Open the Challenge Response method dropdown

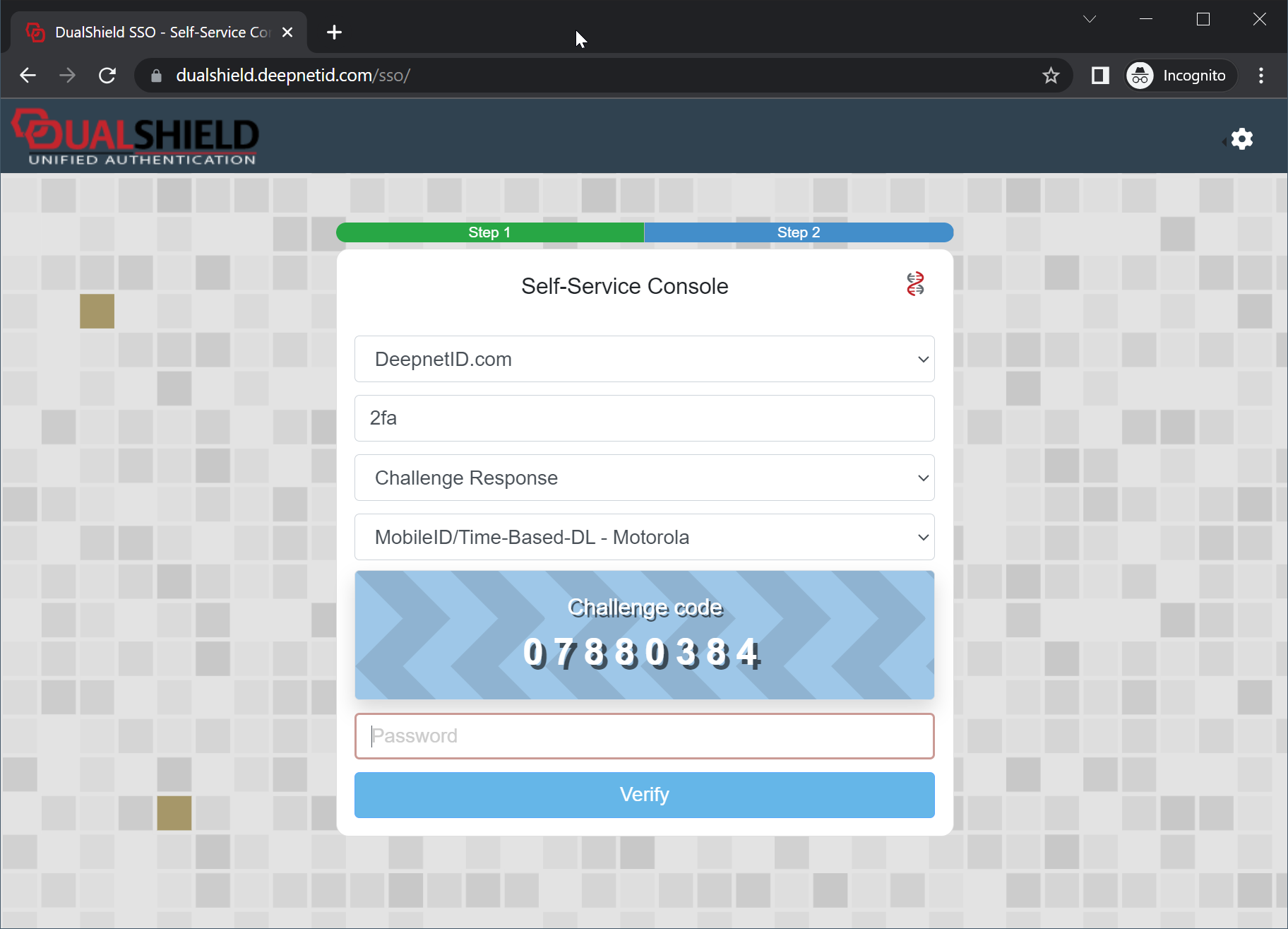coord(644,478)
